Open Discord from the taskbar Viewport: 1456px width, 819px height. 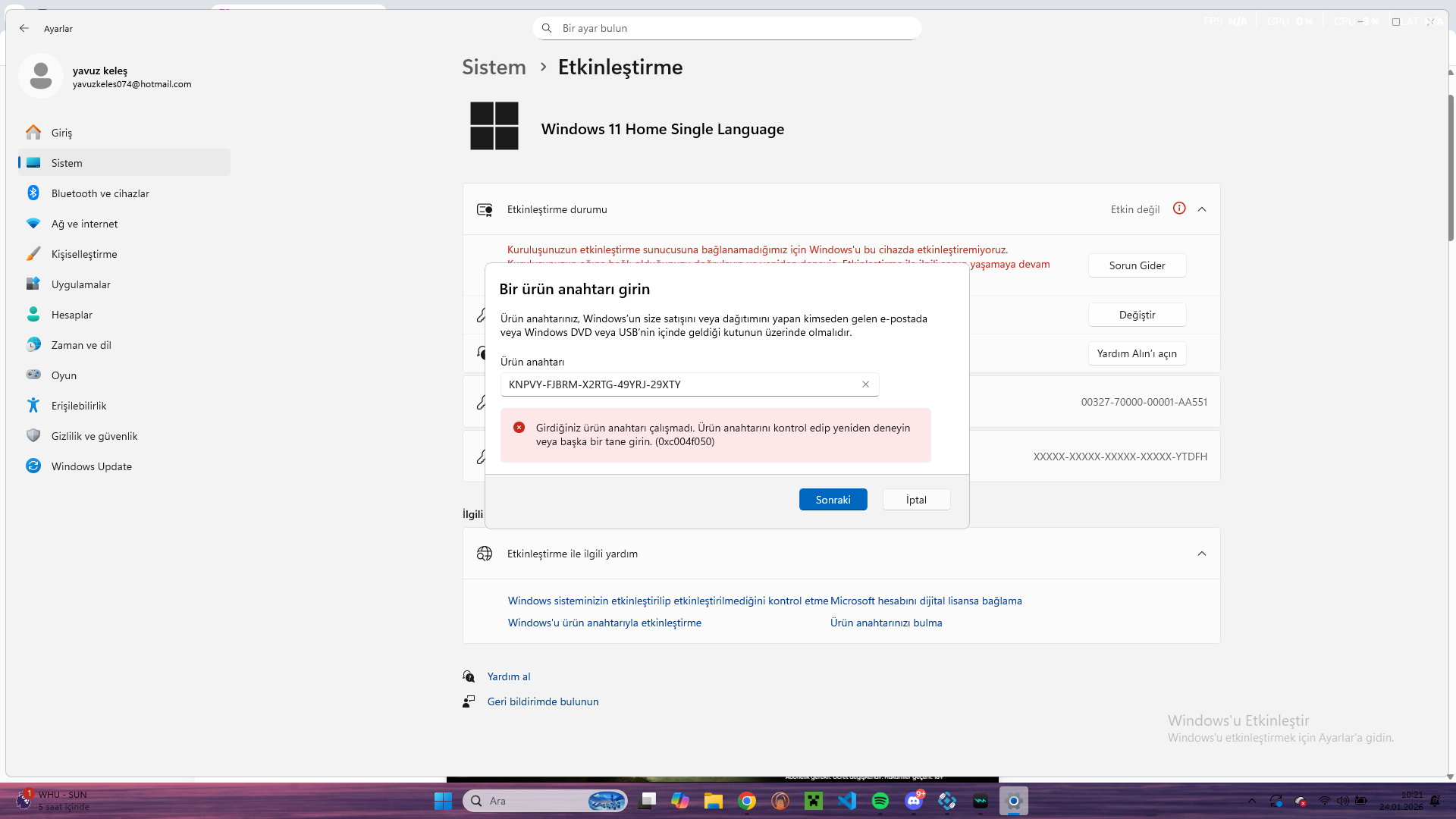pyautogui.click(x=914, y=801)
